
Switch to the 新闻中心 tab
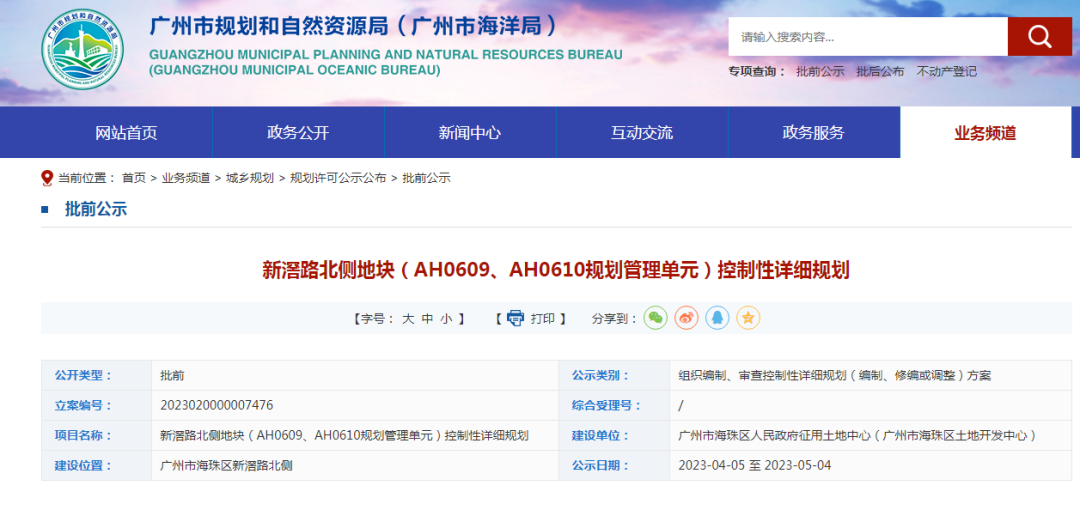point(470,133)
